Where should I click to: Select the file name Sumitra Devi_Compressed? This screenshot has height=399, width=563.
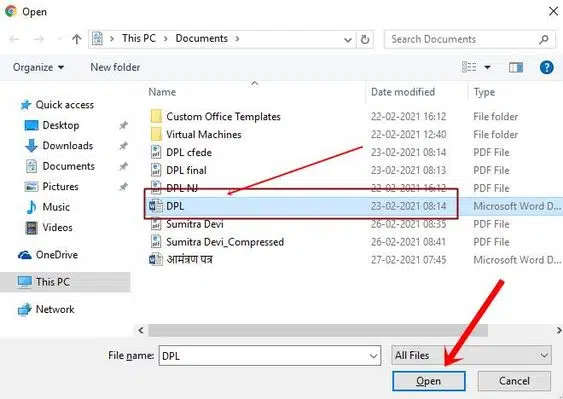point(225,242)
